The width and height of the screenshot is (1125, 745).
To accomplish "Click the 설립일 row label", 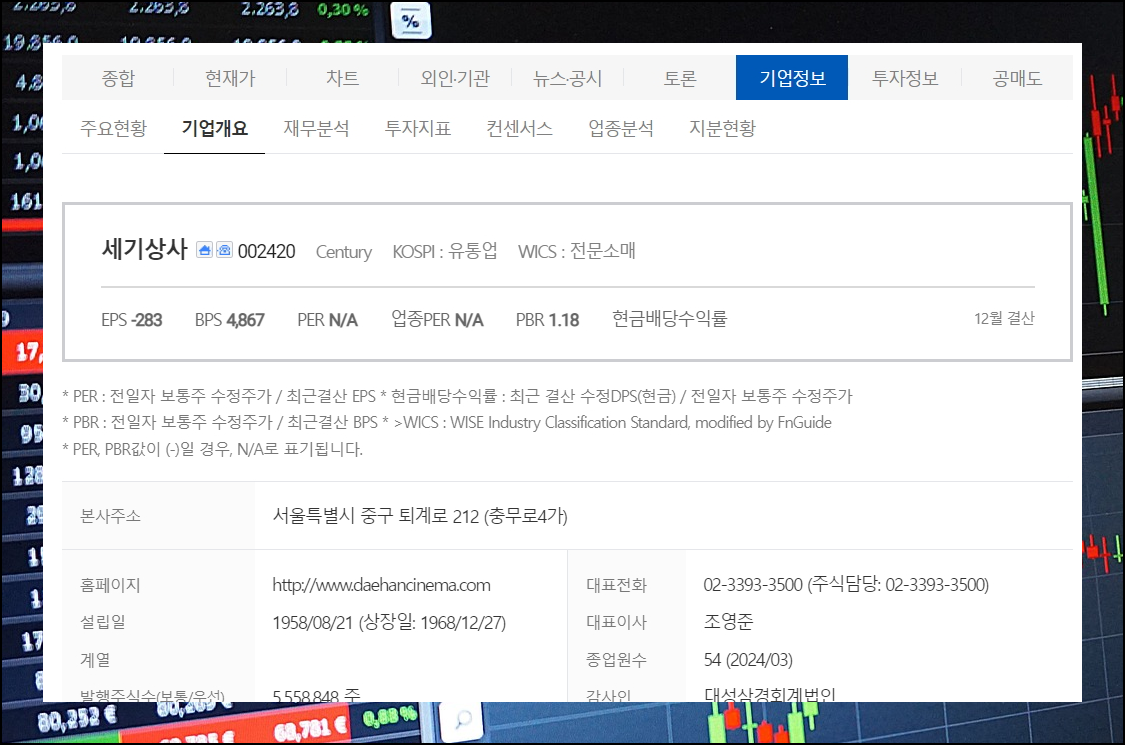I will 103,622.
